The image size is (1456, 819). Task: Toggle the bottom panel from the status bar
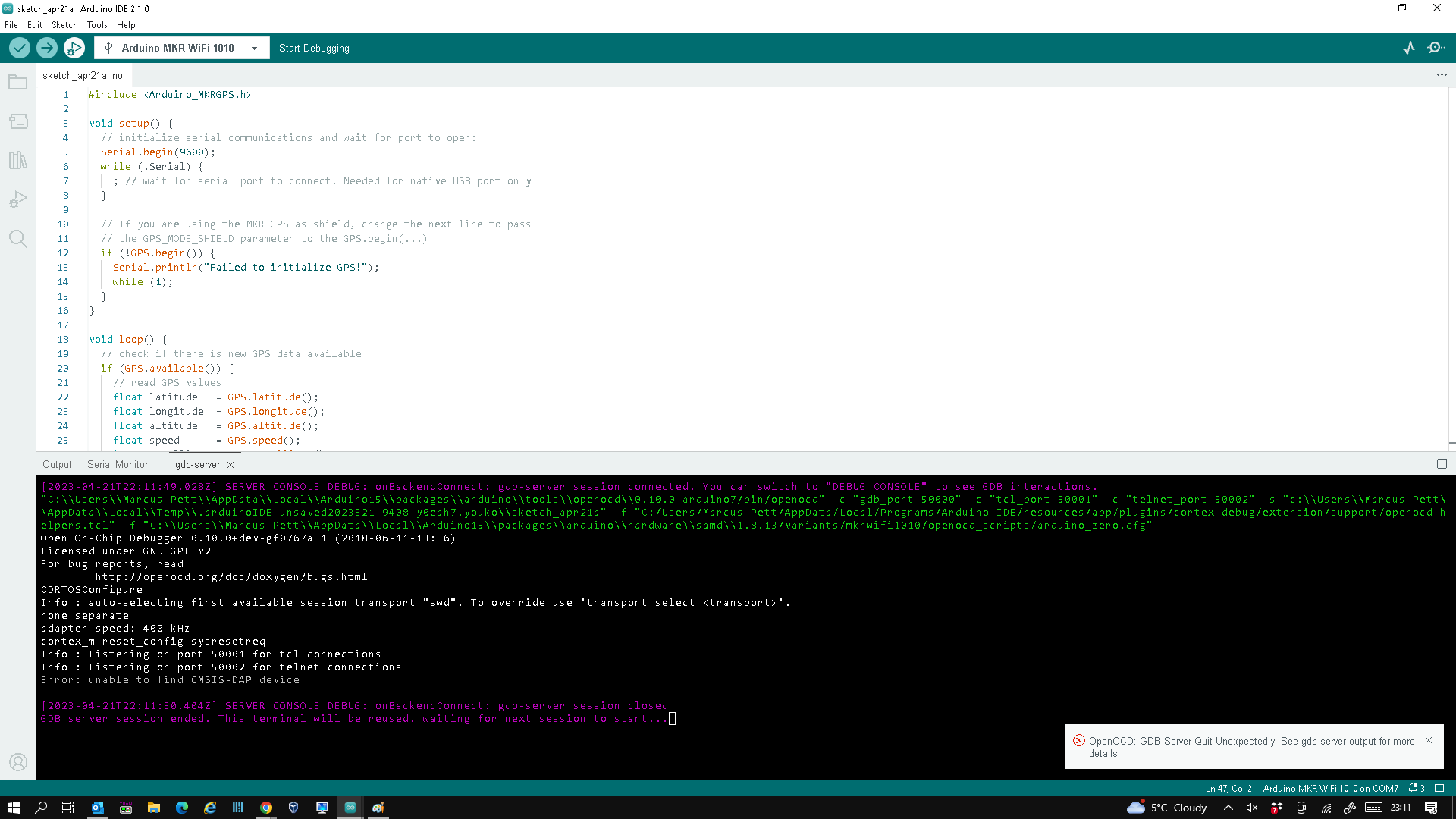click(1439, 788)
